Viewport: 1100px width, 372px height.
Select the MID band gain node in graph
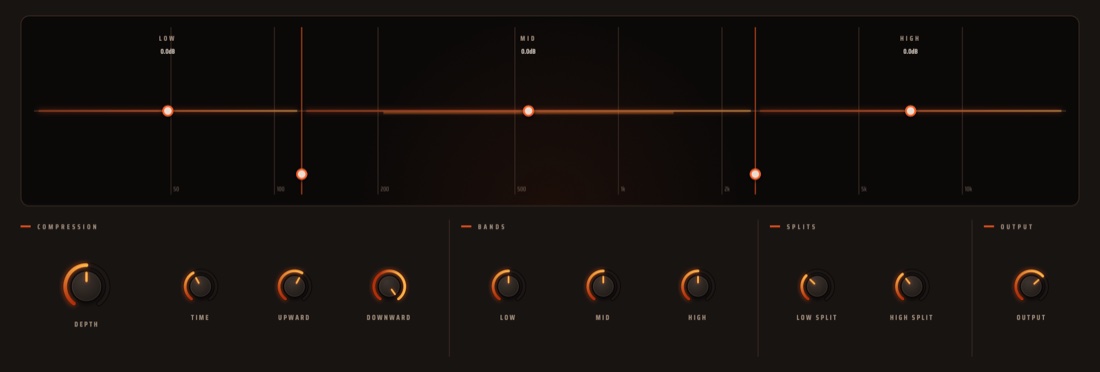tap(528, 111)
